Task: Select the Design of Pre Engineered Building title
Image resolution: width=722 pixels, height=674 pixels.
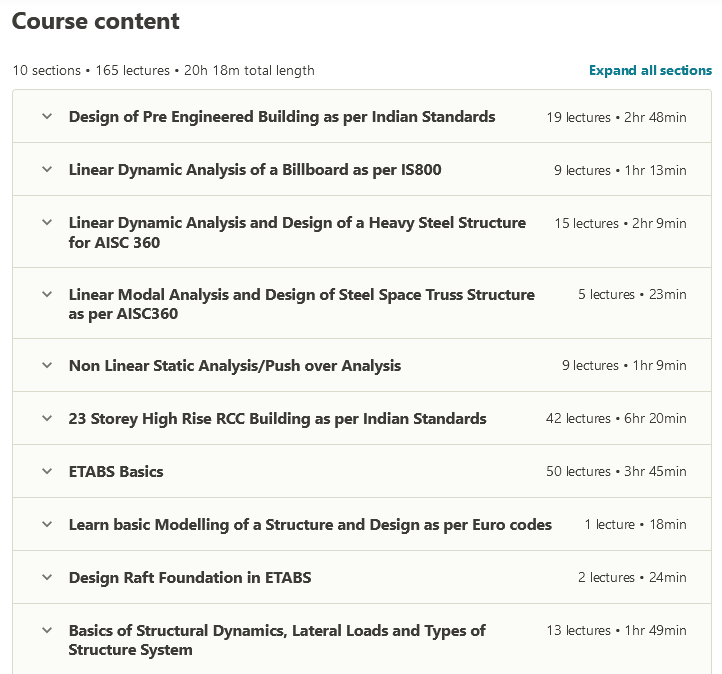Action: (282, 117)
